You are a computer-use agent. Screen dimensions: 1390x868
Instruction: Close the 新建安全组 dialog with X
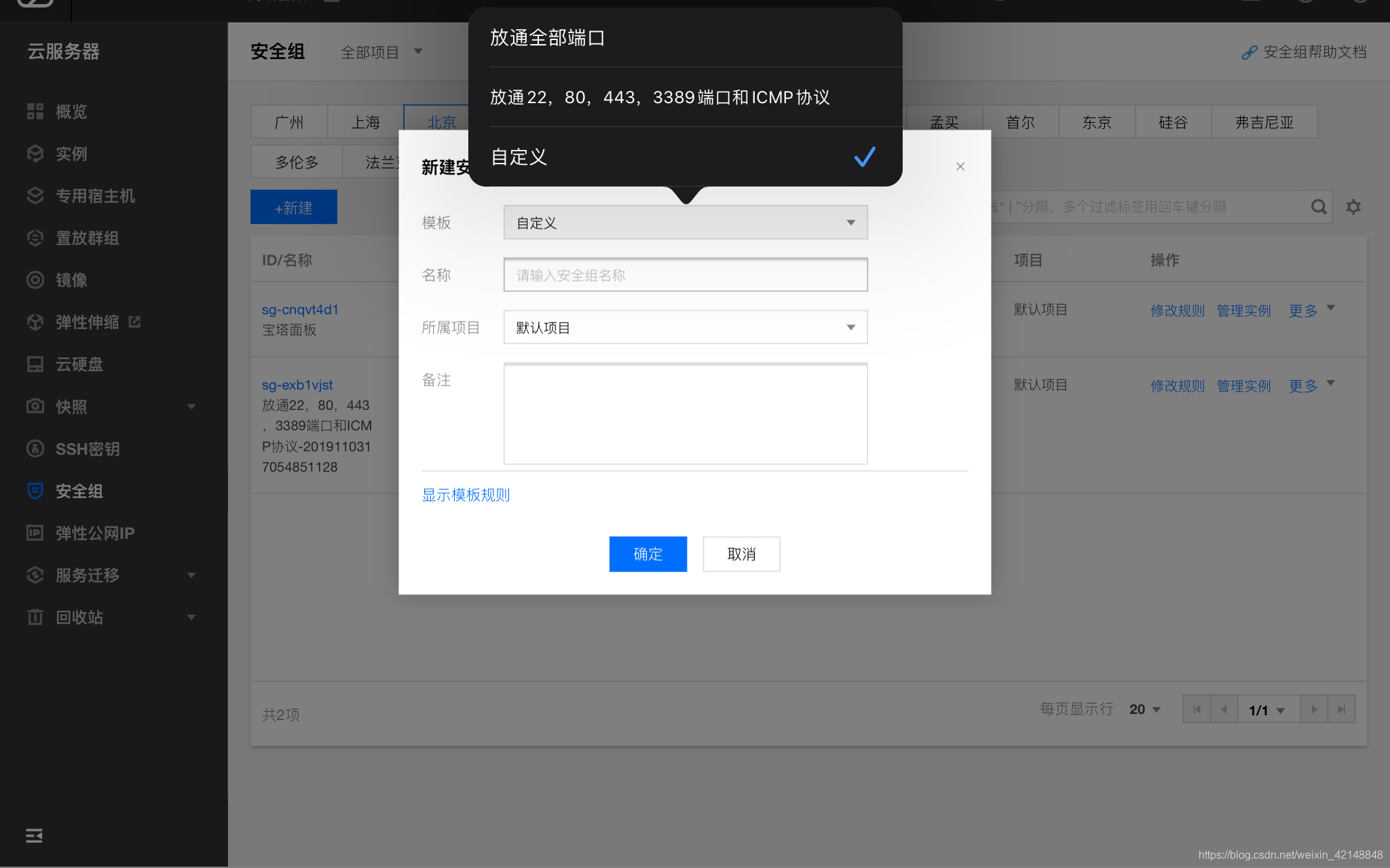click(960, 166)
